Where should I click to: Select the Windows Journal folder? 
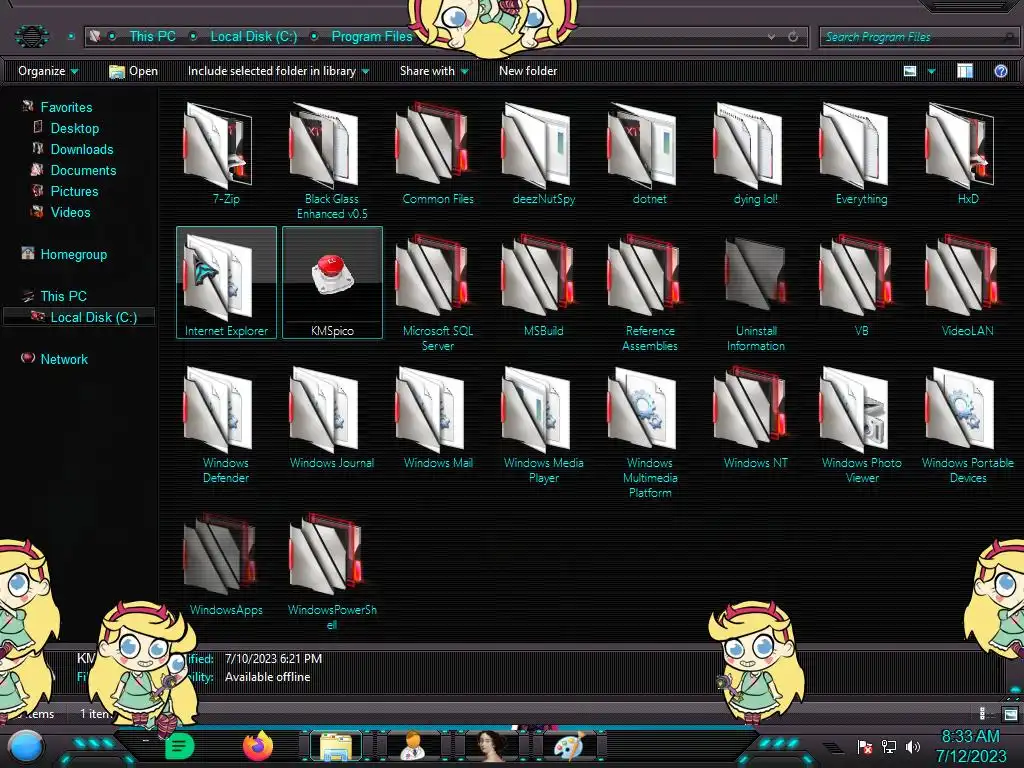tap(332, 417)
